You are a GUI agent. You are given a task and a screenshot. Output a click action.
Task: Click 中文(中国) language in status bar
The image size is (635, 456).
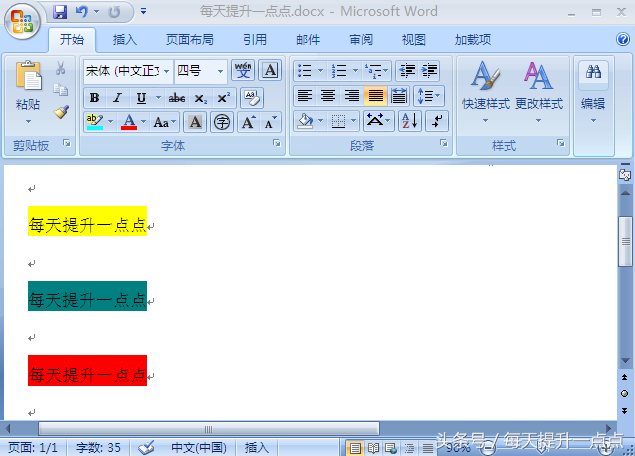(x=198, y=447)
